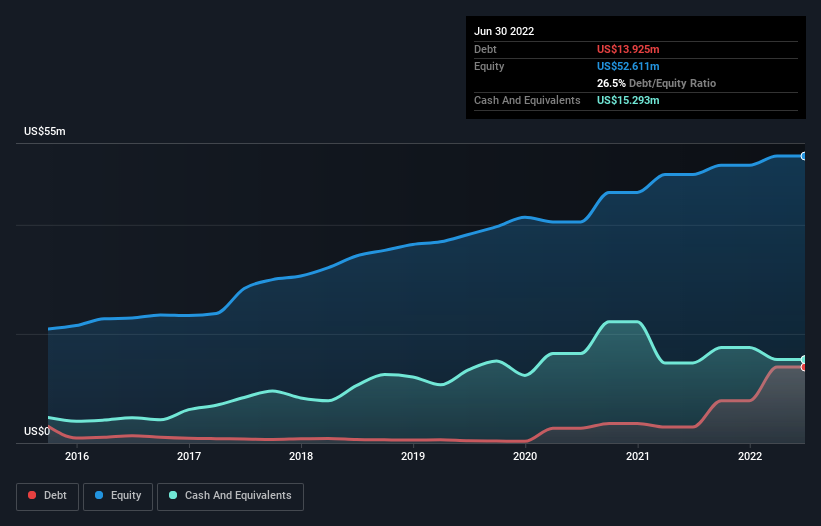Select the blue Equity endpoint marker
Screen dimensions: 821x526
tap(804, 156)
